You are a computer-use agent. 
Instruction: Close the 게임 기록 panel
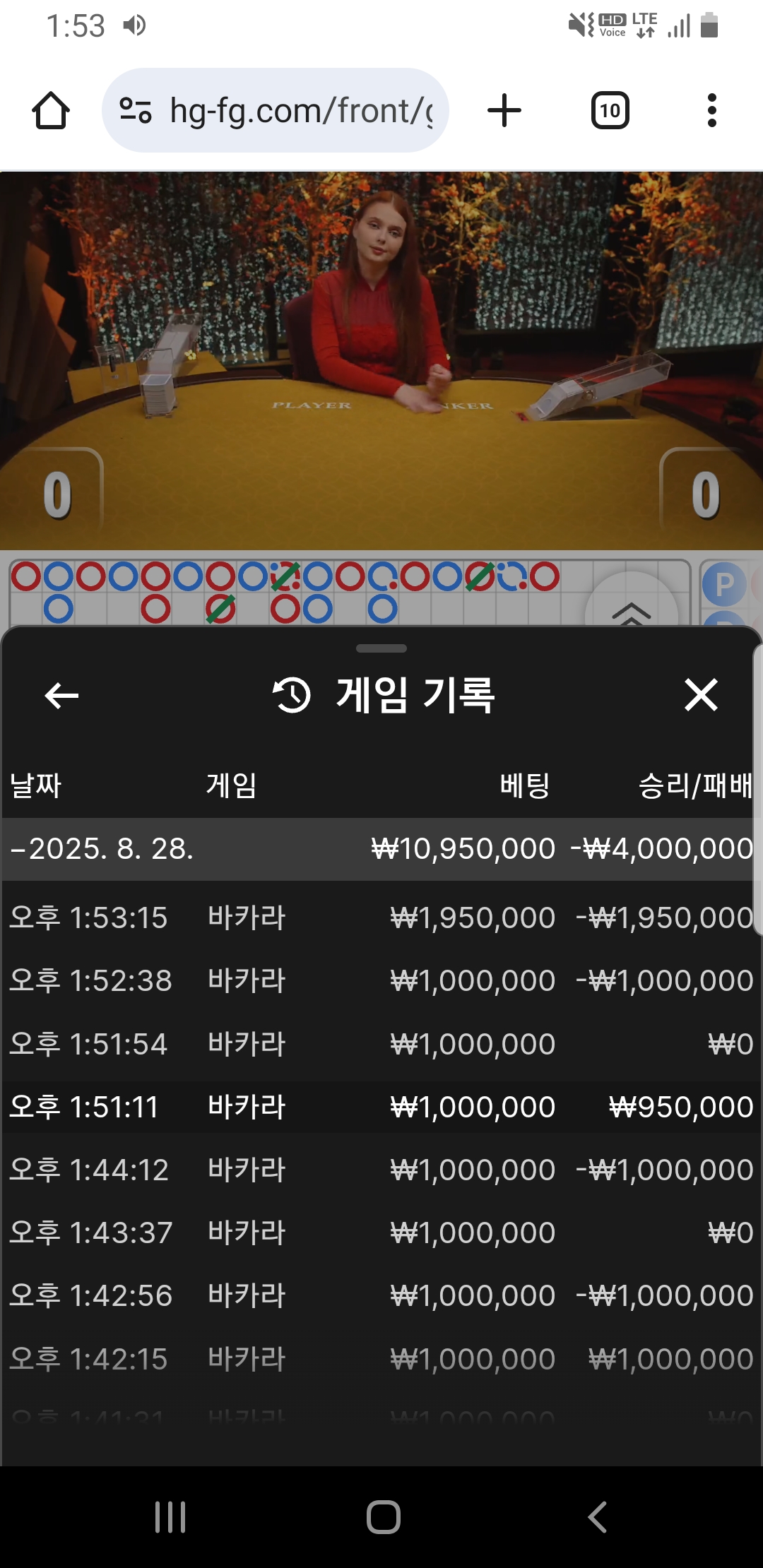click(701, 695)
